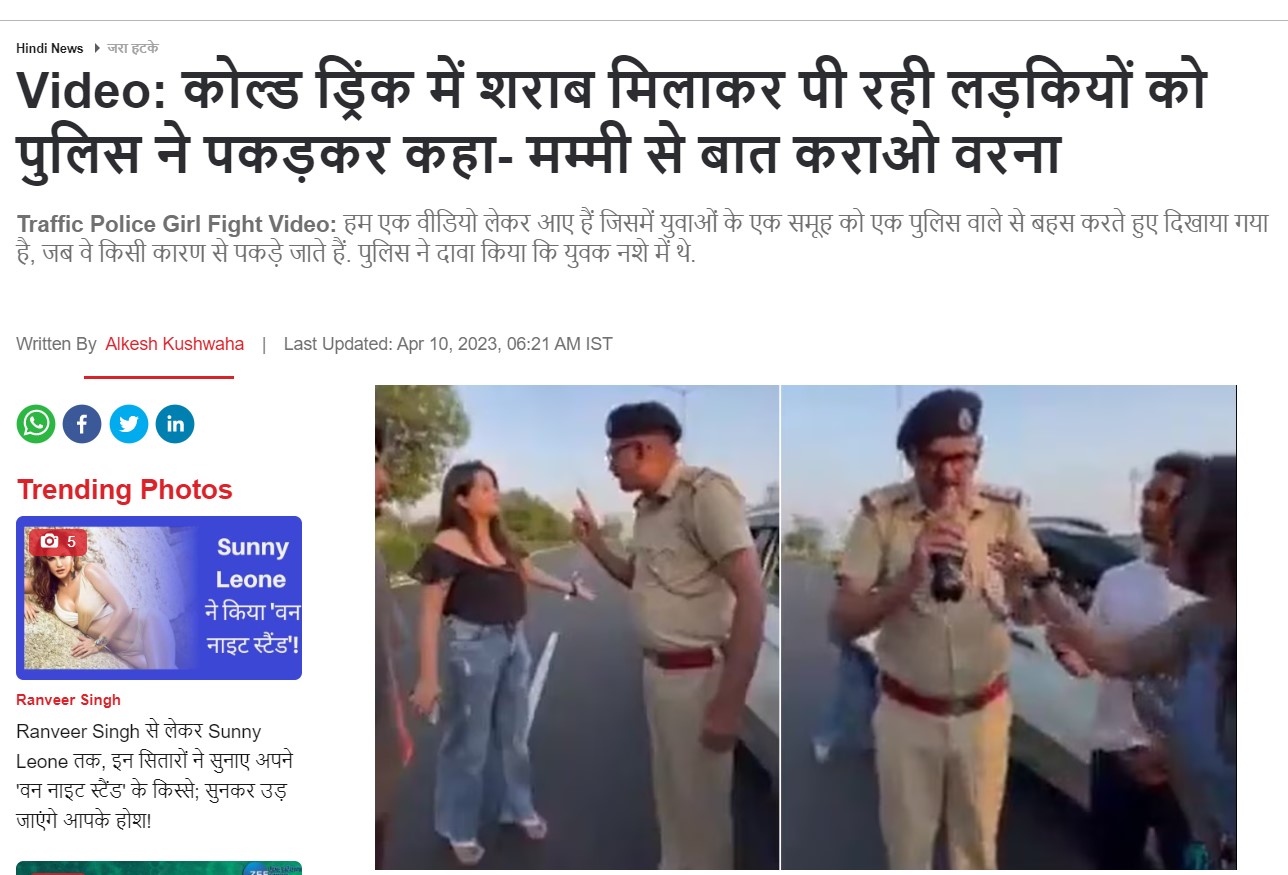Screen dimensions: 1288x875
Task: Click the Ranveer Singh tag link
Action: pos(68,700)
